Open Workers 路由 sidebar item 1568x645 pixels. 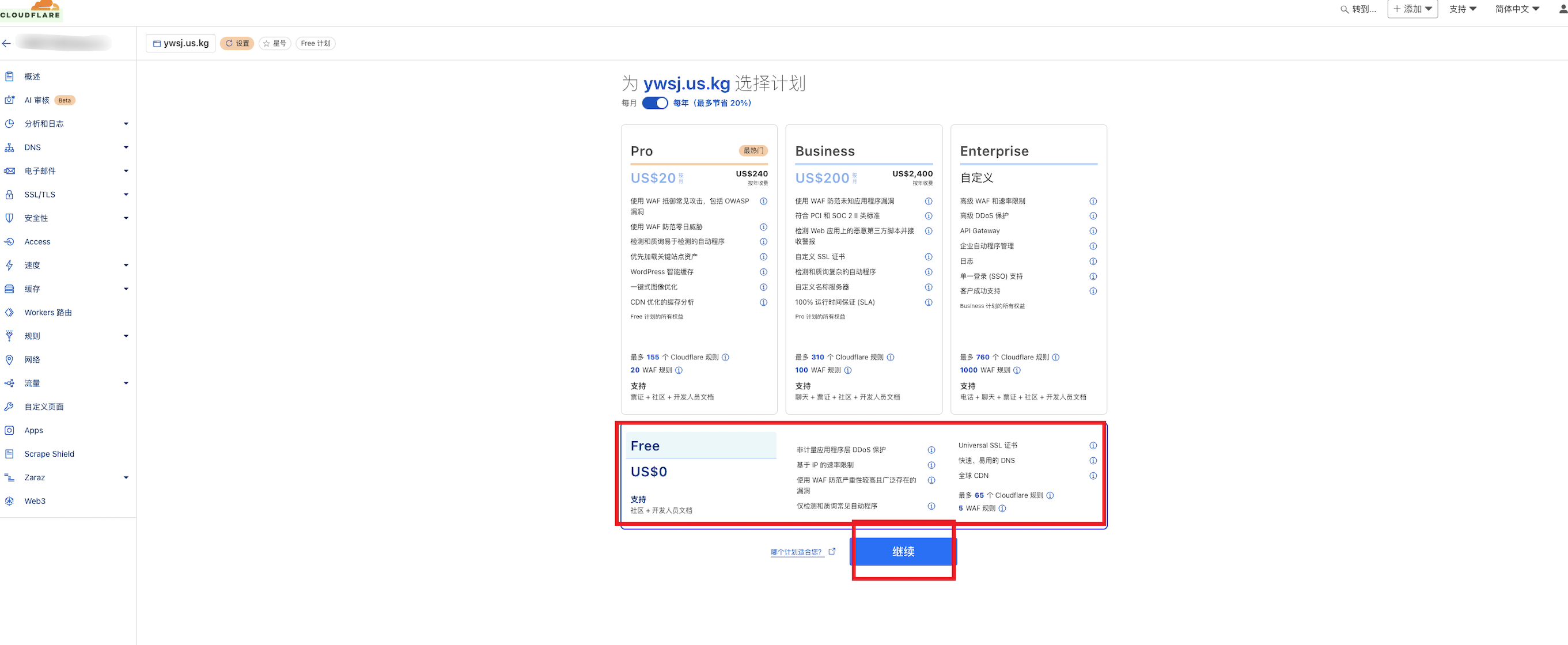48,312
